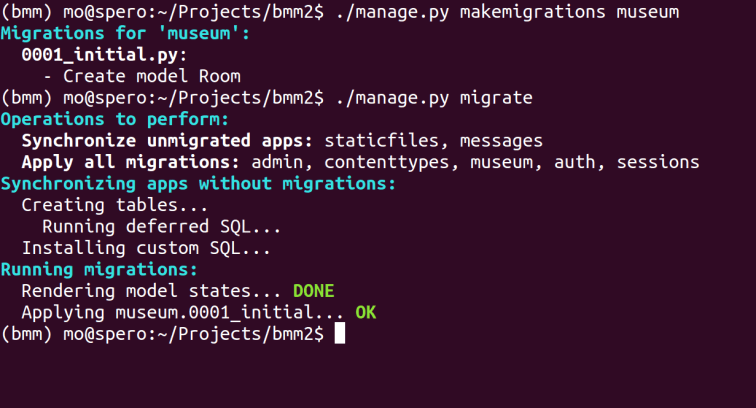
Task: Click the "Synchronizing apps without migrations:" heading
Action: pyautogui.click(x=198, y=184)
